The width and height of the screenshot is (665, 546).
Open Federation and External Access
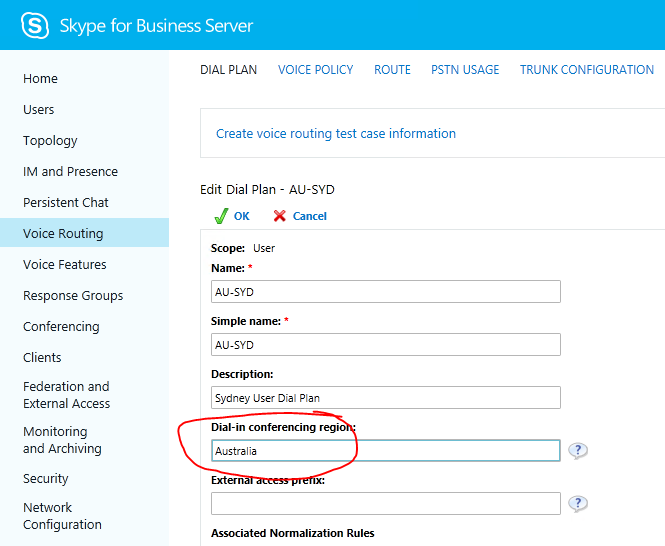click(67, 395)
